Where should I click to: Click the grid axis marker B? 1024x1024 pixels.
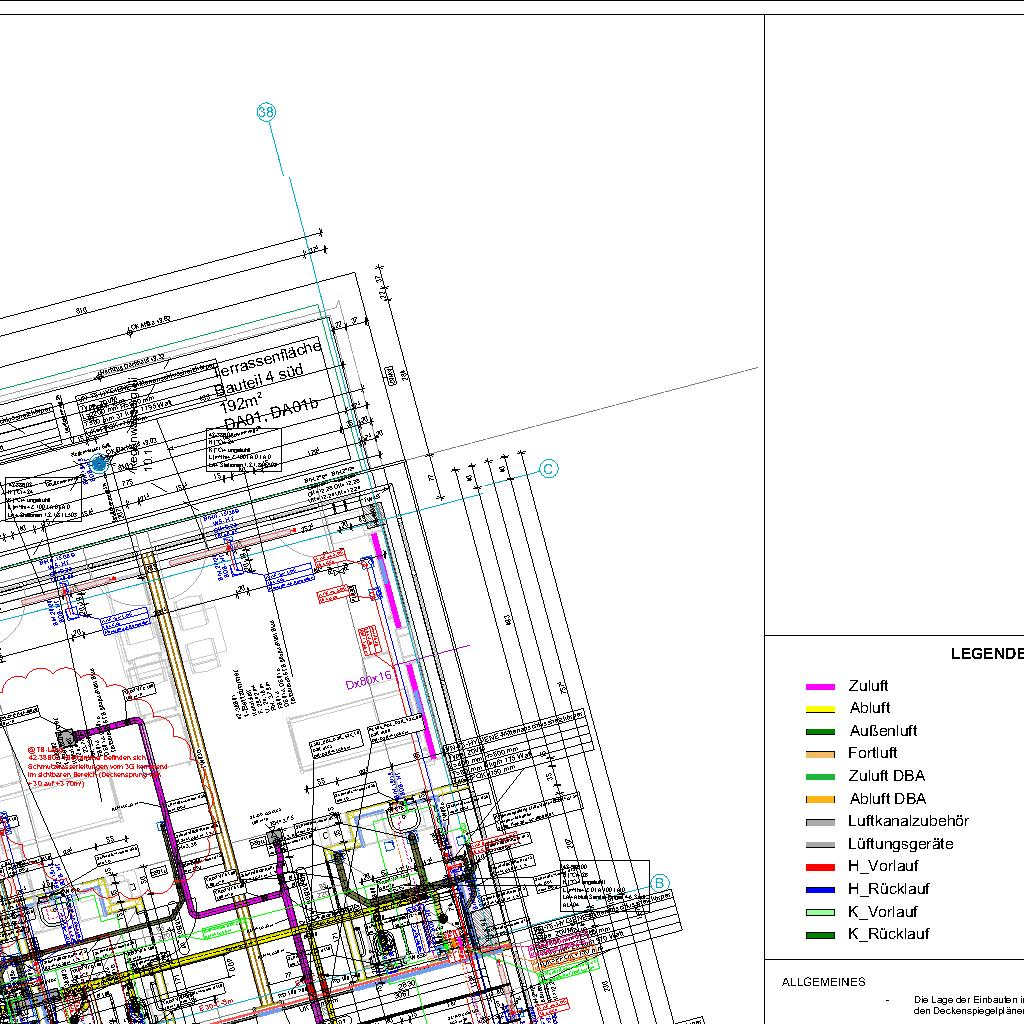[x=659, y=883]
